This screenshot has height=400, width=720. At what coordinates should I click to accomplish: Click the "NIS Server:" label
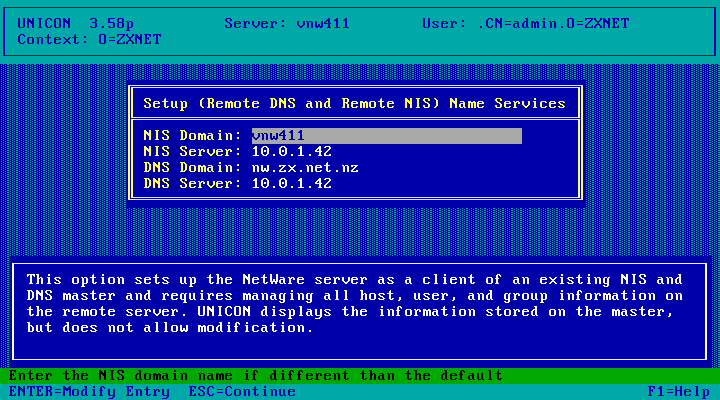click(x=192, y=152)
